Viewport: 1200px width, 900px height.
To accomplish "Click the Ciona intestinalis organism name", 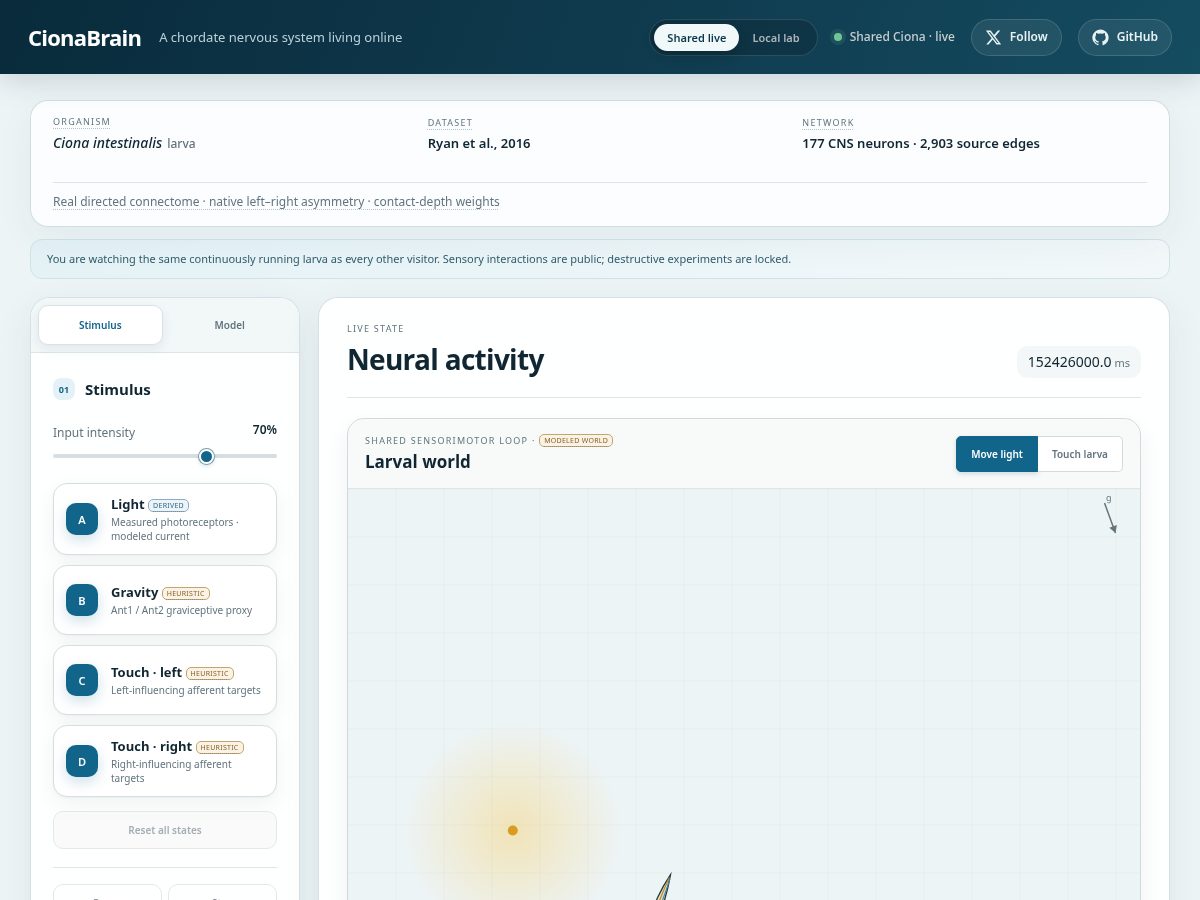I will (107, 143).
